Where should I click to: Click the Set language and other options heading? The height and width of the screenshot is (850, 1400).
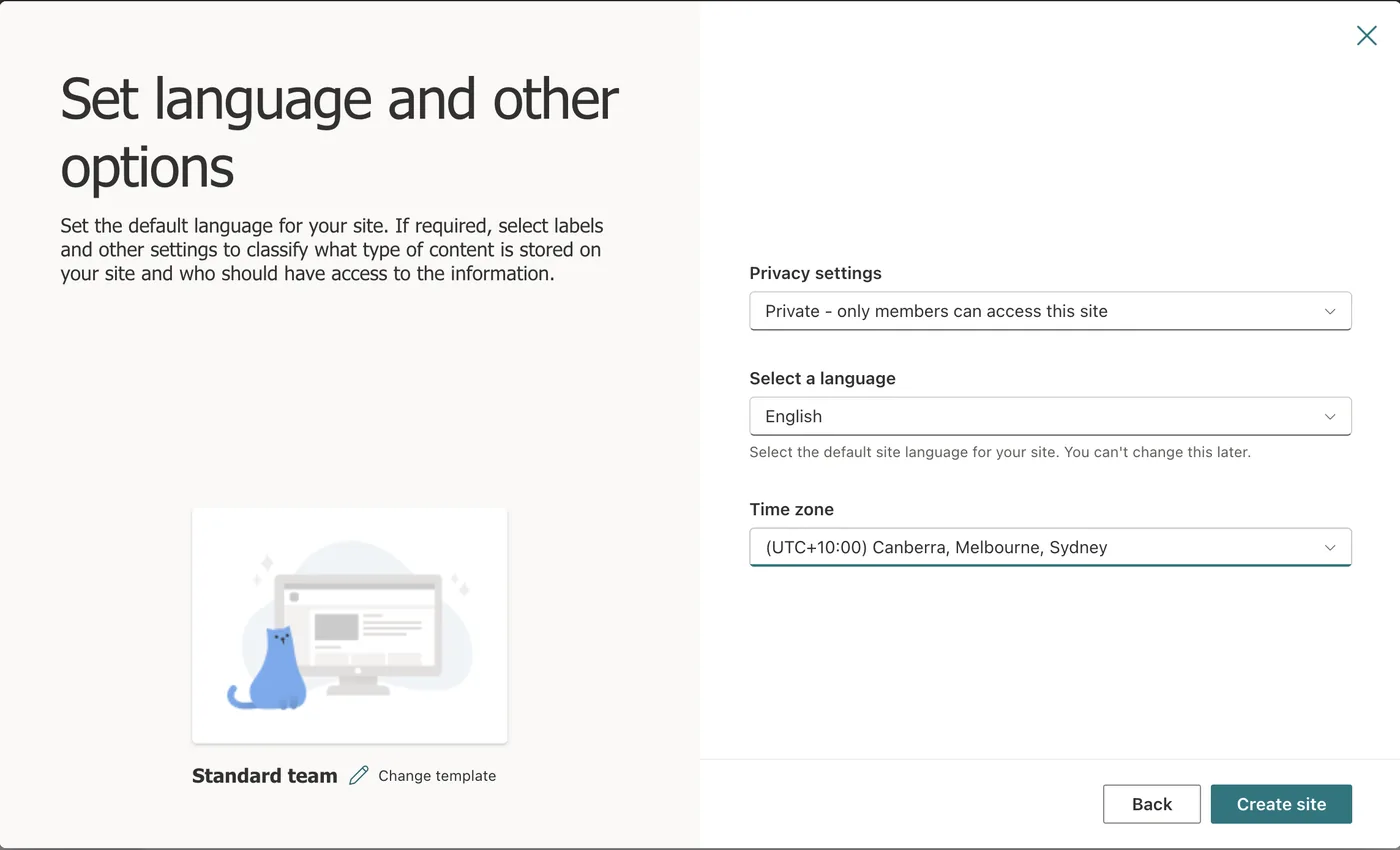pos(340,133)
